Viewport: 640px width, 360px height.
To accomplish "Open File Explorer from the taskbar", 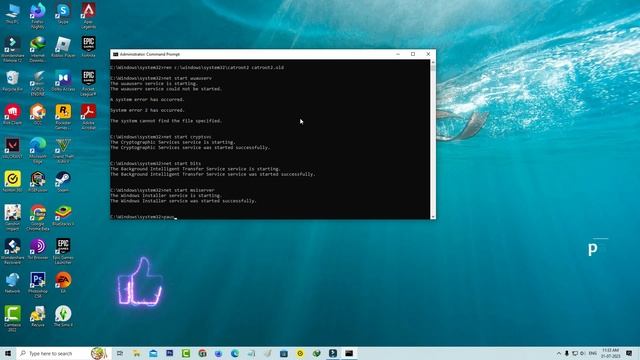I will (136, 353).
